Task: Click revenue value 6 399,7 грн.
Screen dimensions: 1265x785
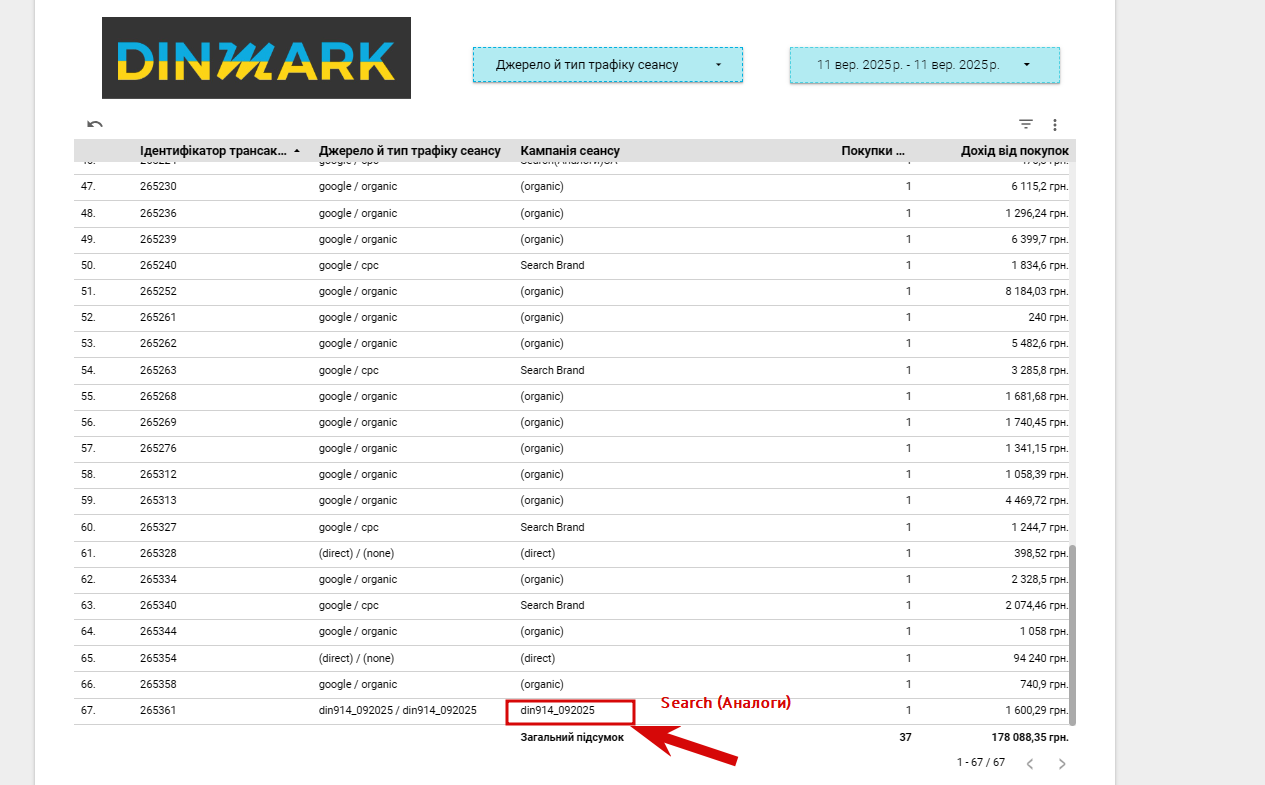Action: (x=1038, y=239)
